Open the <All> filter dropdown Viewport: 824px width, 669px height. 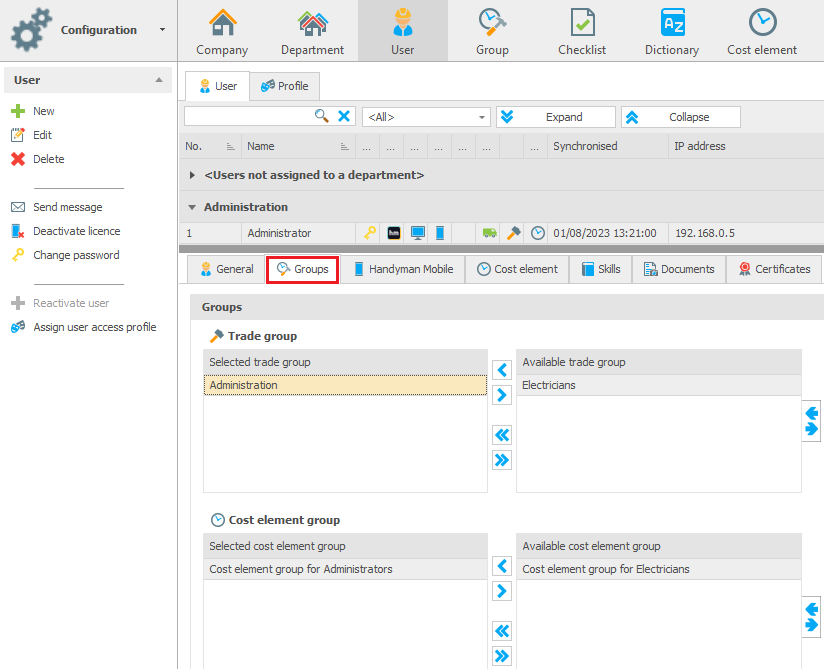pyautogui.click(x=426, y=117)
